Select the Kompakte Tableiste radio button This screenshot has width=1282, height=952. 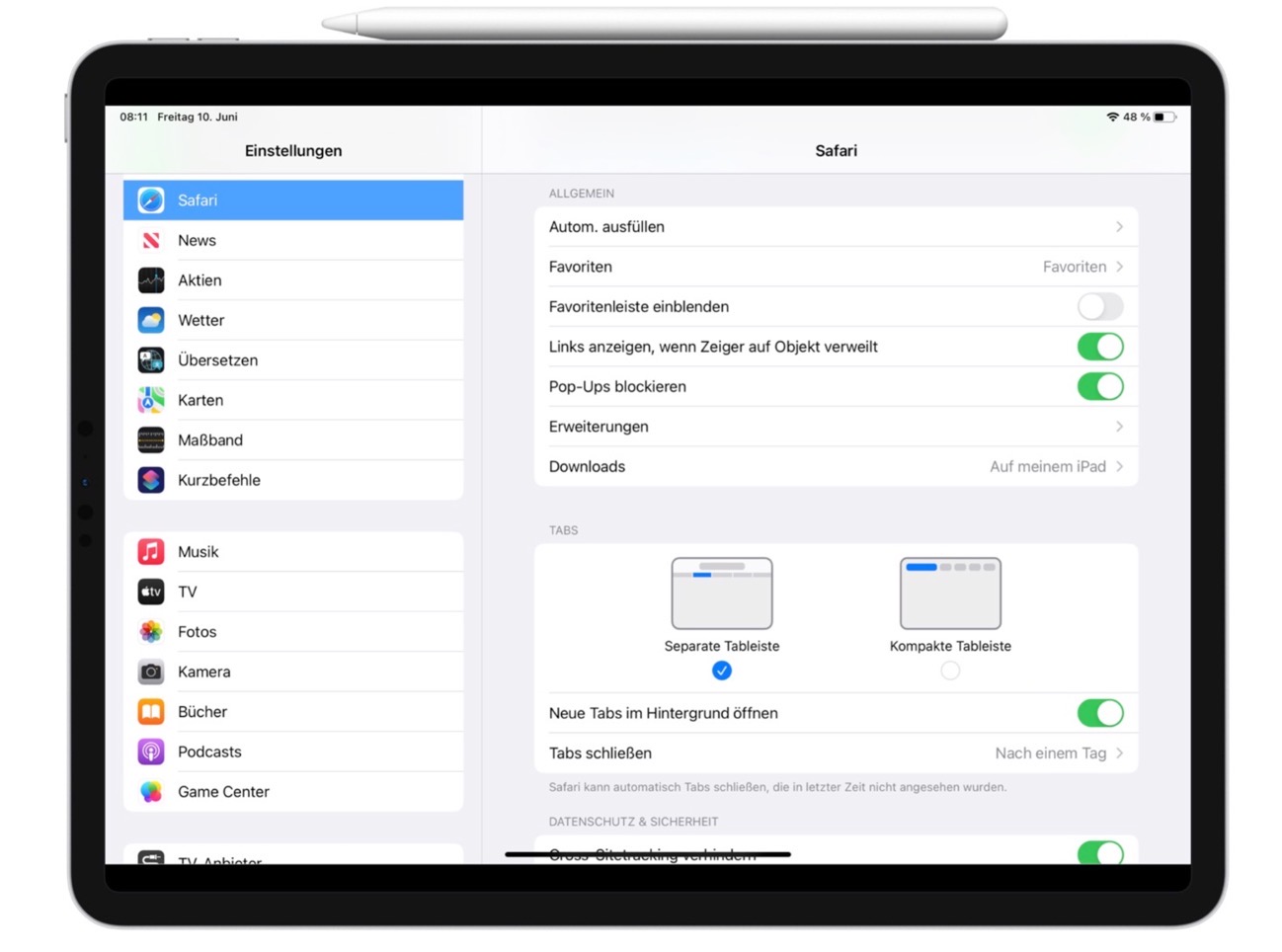click(950, 672)
